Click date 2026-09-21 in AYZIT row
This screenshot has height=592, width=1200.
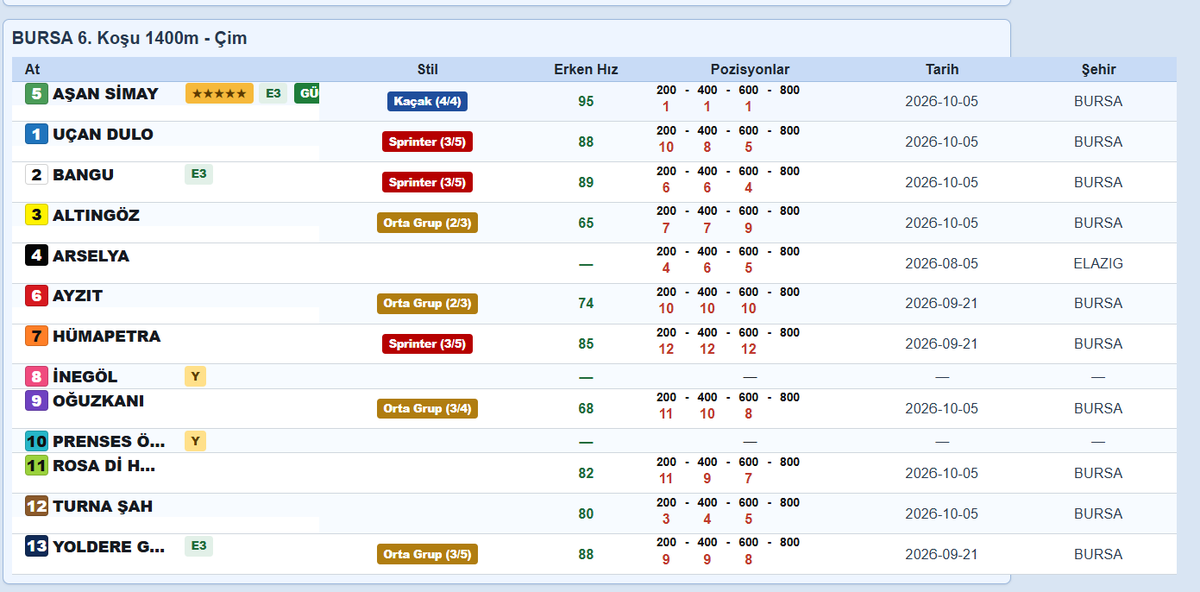tap(942, 303)
